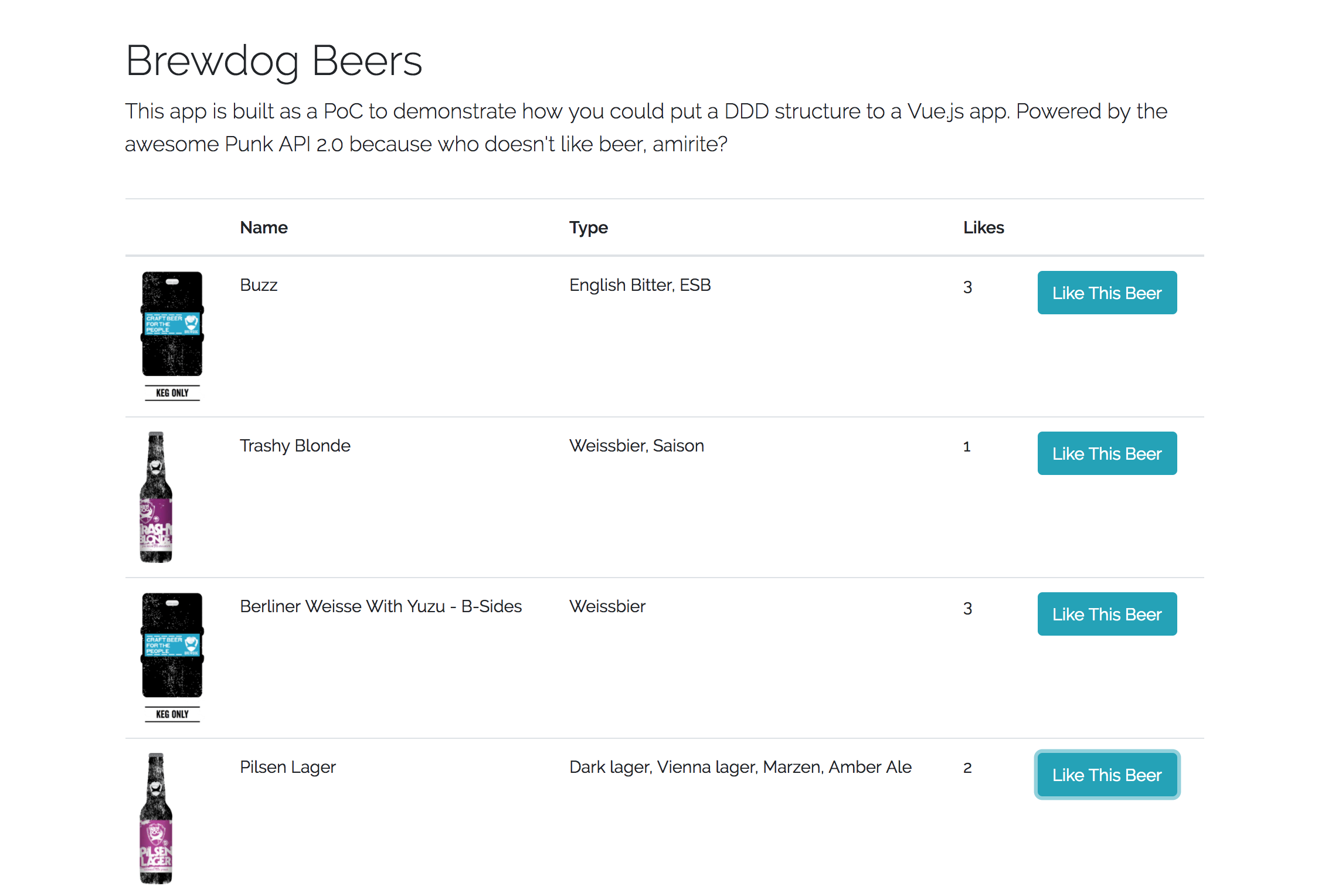The width and height of the screenshot is (1325, 896).
Task: Click the Pilsen Lager name text
Action: 287,767
